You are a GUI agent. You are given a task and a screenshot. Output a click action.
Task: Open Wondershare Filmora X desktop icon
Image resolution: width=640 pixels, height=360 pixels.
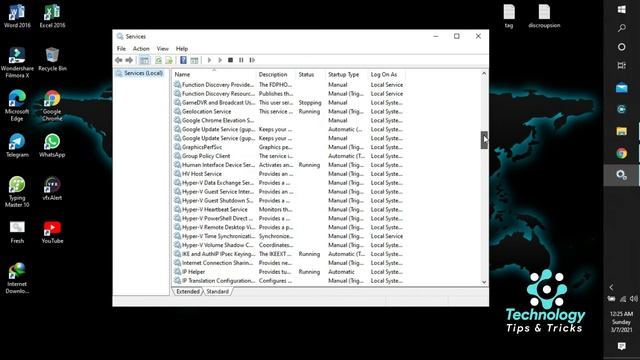(17, 62)
